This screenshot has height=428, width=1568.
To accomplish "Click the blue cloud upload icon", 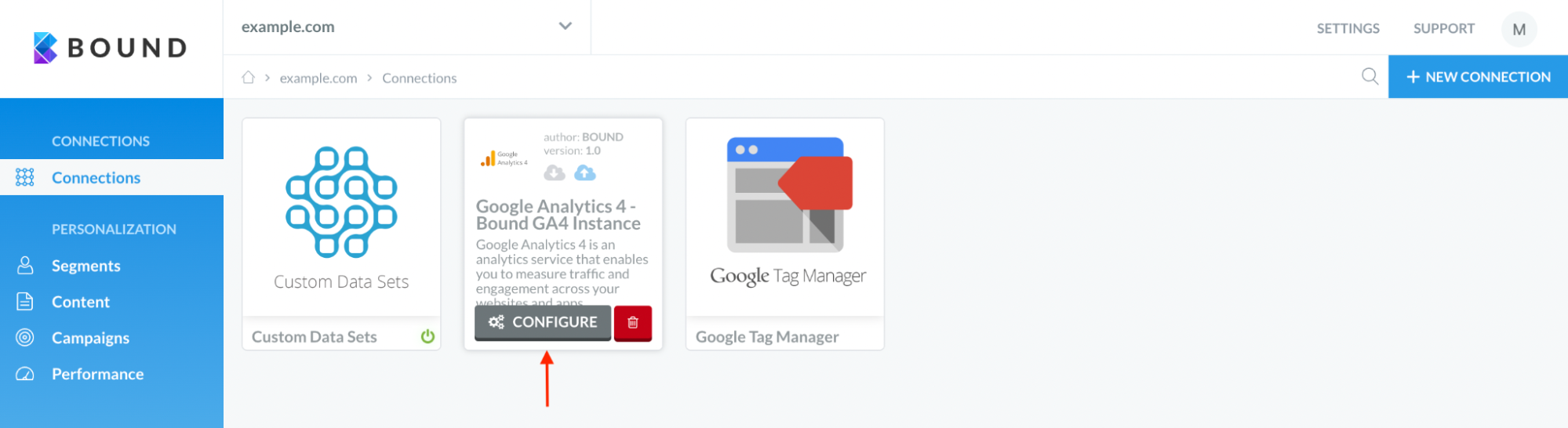I will coord(585,172).
